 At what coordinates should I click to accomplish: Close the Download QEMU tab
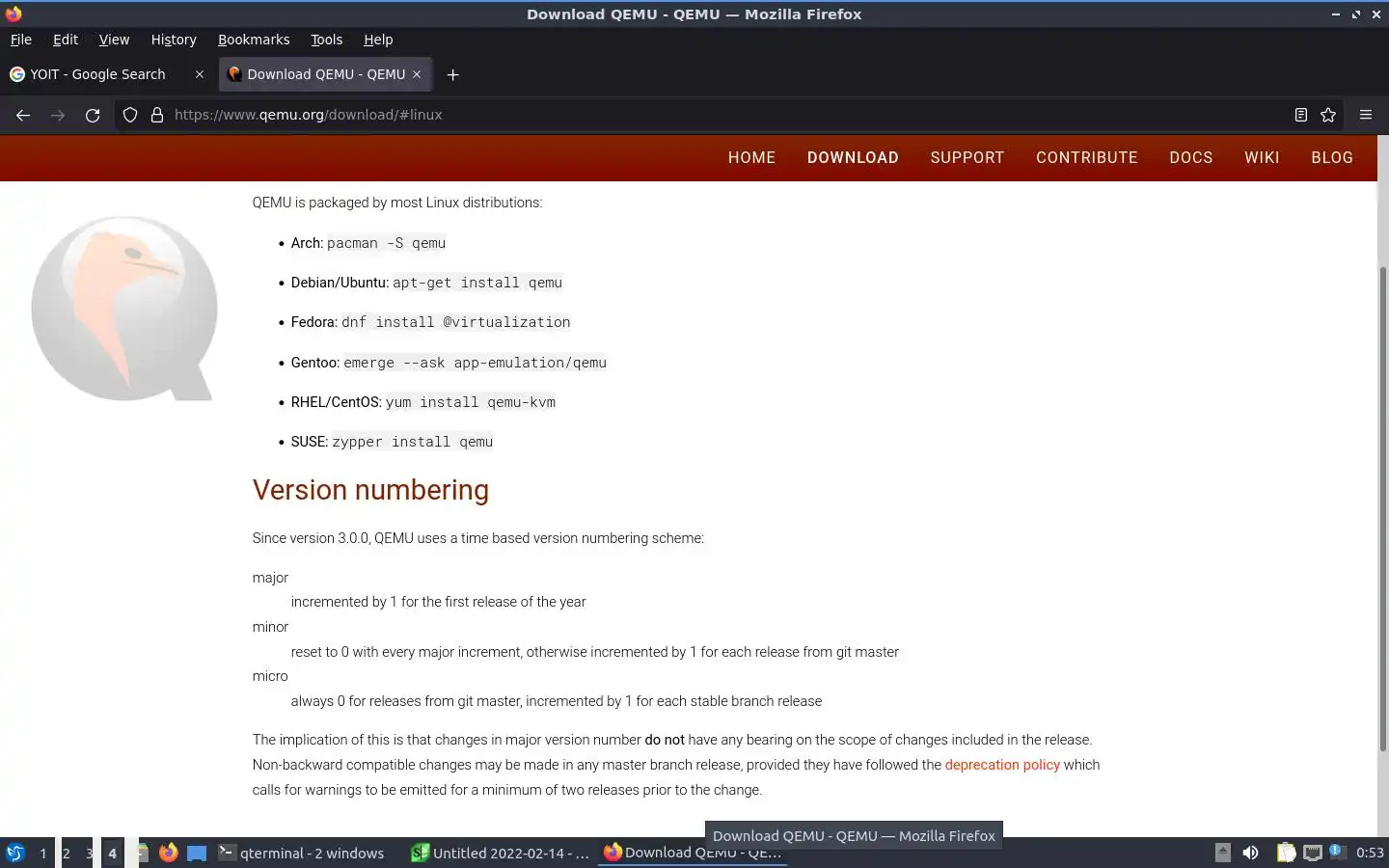coord(417,74)
